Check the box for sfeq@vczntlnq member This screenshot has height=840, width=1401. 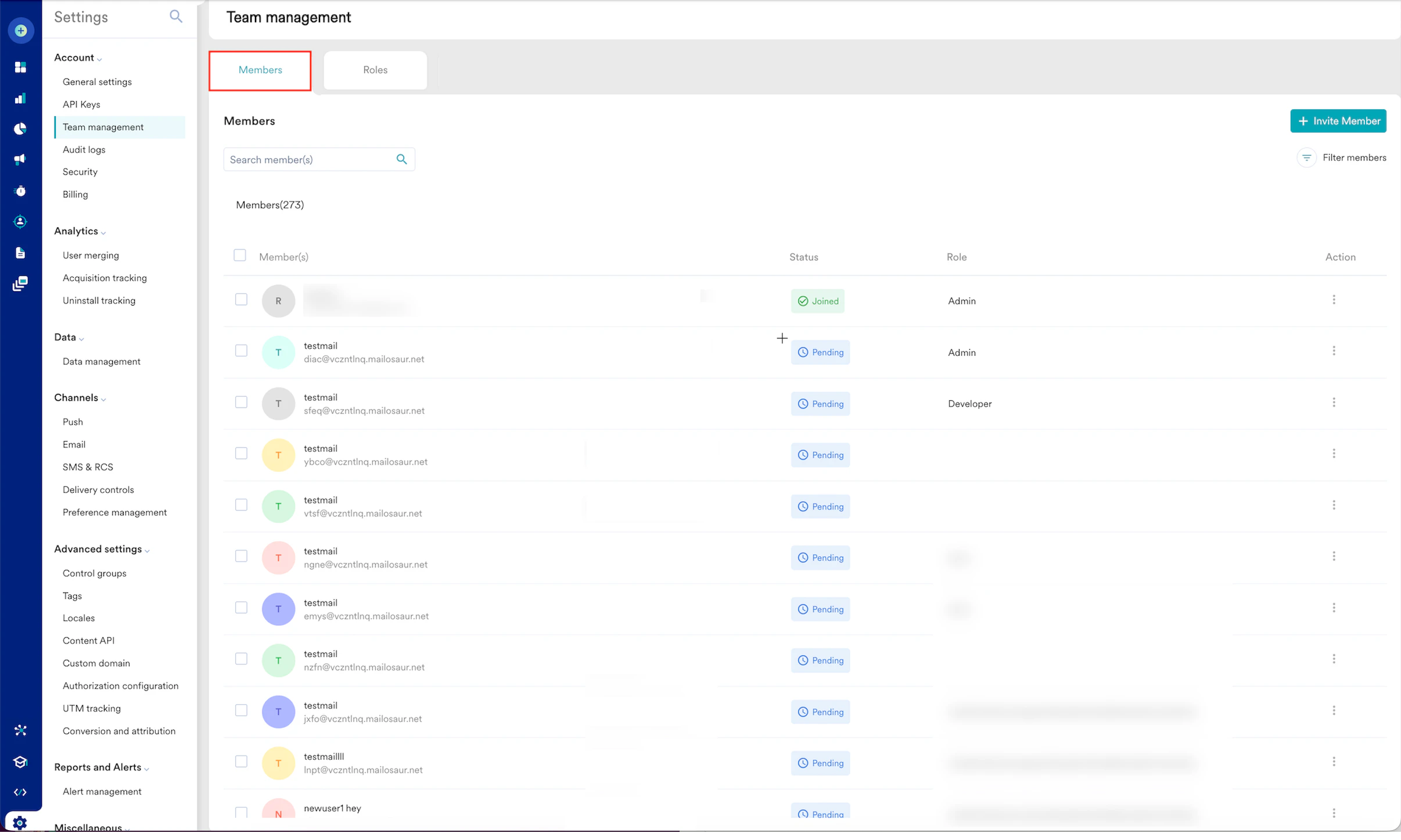pyautogui.click(x=241, y=402)
